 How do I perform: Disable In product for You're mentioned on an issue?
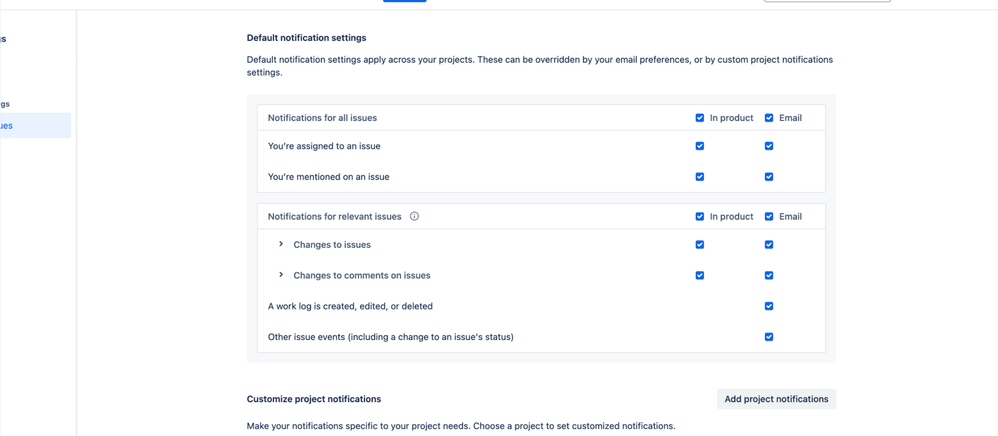click(700, 177)
